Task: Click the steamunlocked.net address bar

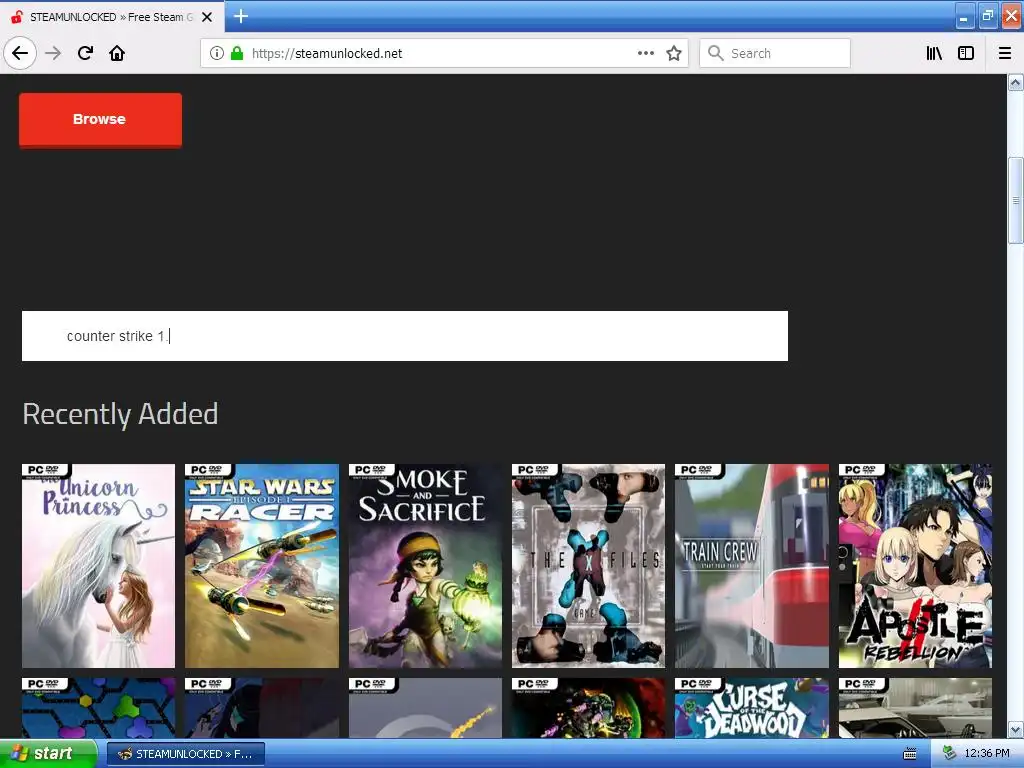Action: coord(444,53)
